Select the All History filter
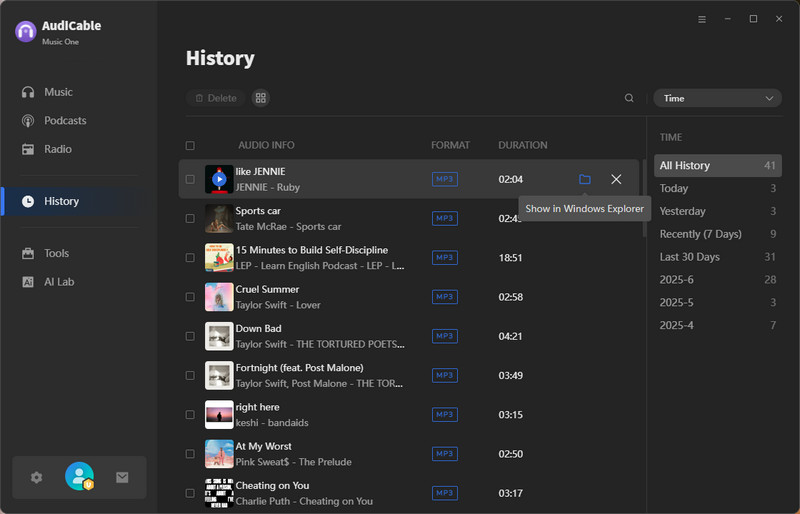The width and height of the screenshot is (800, 514). tap(717, 165)
